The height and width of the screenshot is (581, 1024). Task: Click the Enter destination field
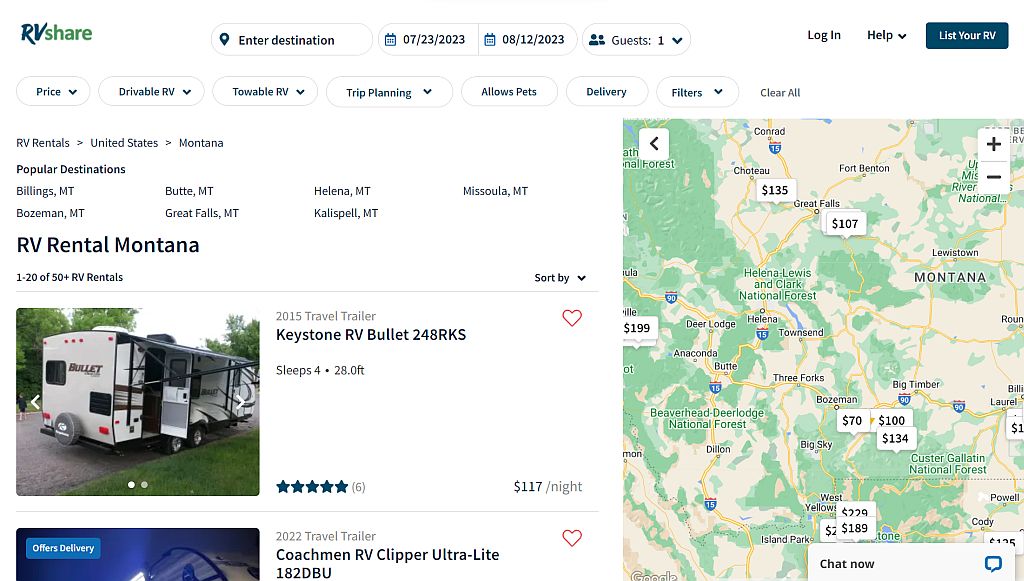pyautogui.click(x=292, y=40)
